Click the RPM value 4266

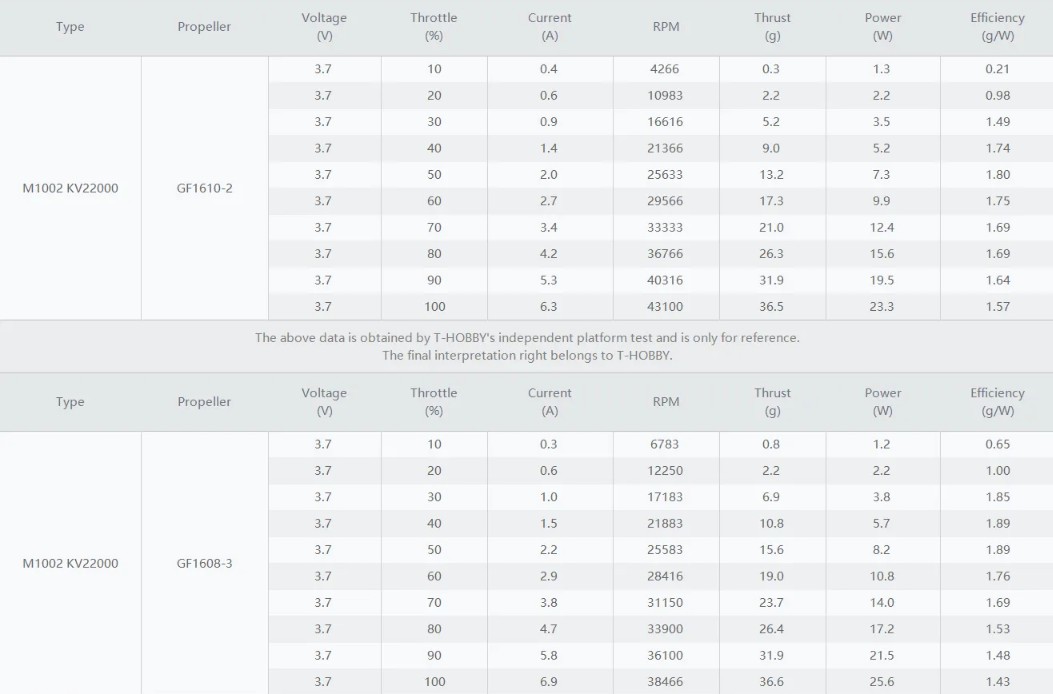point(665,69)
